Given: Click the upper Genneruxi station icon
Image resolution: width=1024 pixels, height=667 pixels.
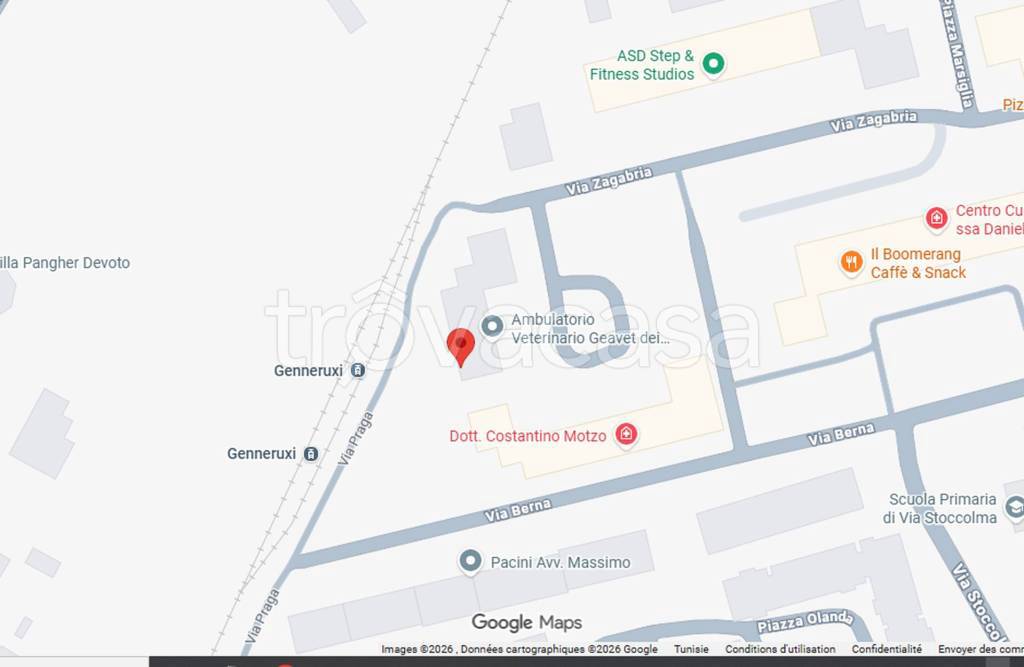Looking at the screenshot, I should pos(357,370).
